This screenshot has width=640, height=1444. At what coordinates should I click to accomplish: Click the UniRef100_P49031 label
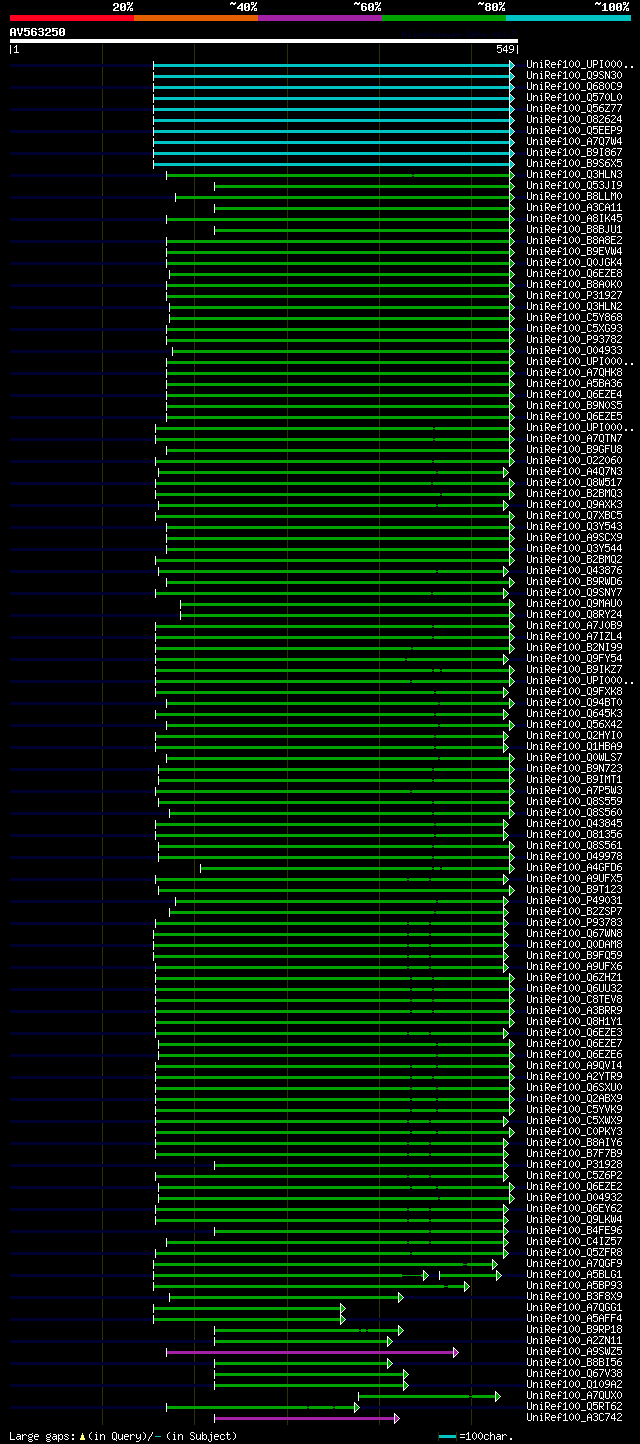(x=574, y=900)
